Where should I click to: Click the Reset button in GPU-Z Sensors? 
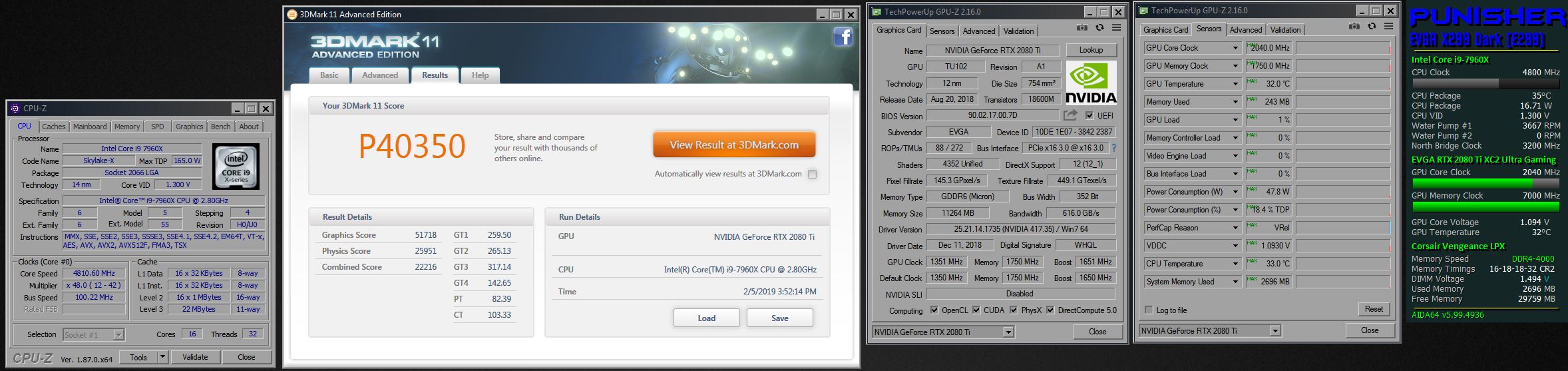1374,309
